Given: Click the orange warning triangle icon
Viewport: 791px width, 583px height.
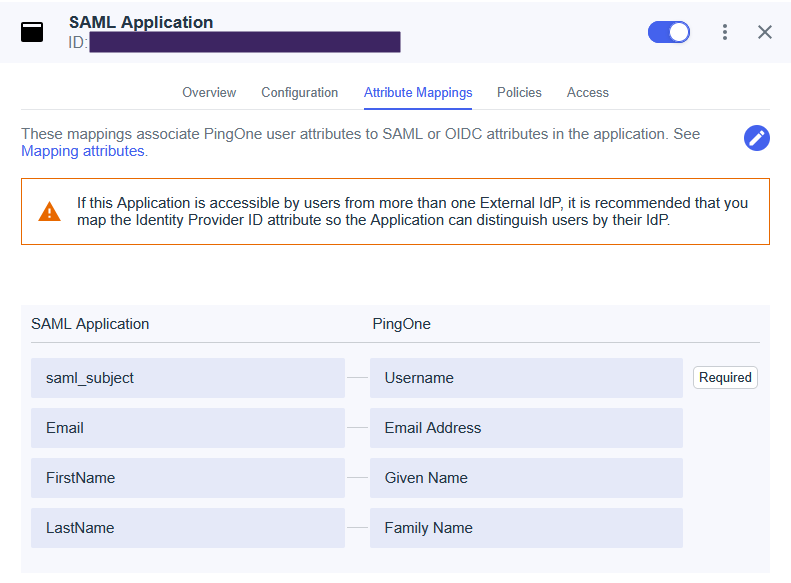Looking at the screenshot, I should pos(49,212).
